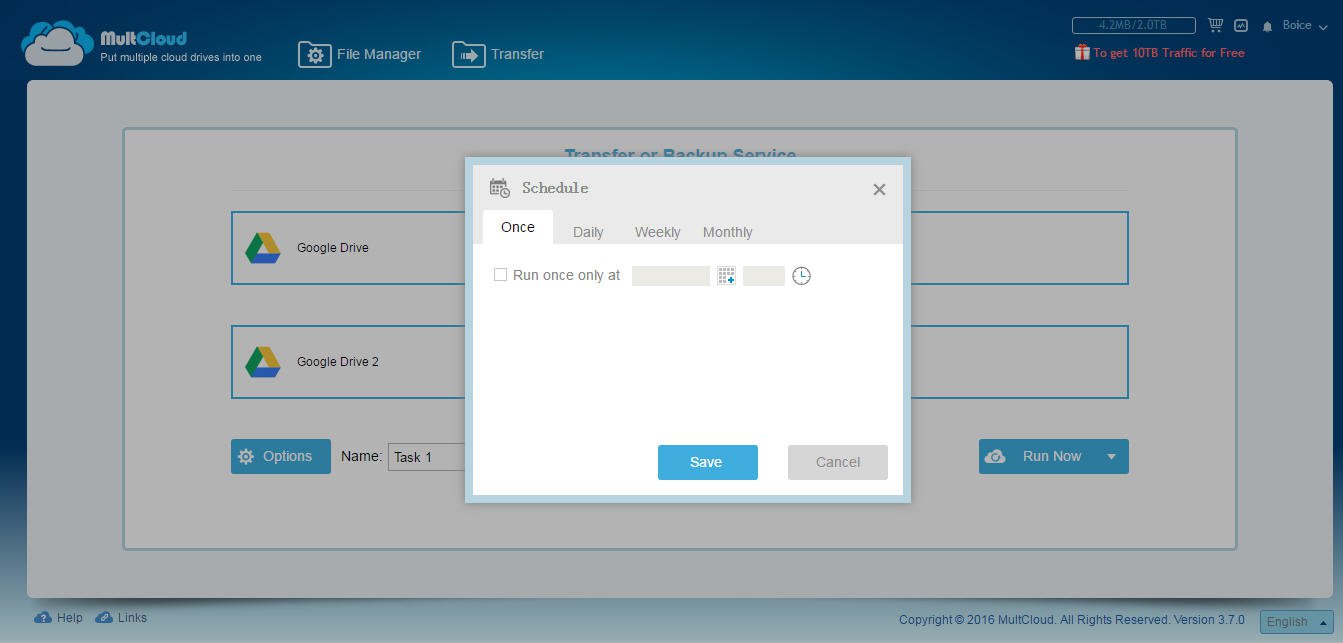Open the Transfer page
1343x643 pixels.
(498, 54)
